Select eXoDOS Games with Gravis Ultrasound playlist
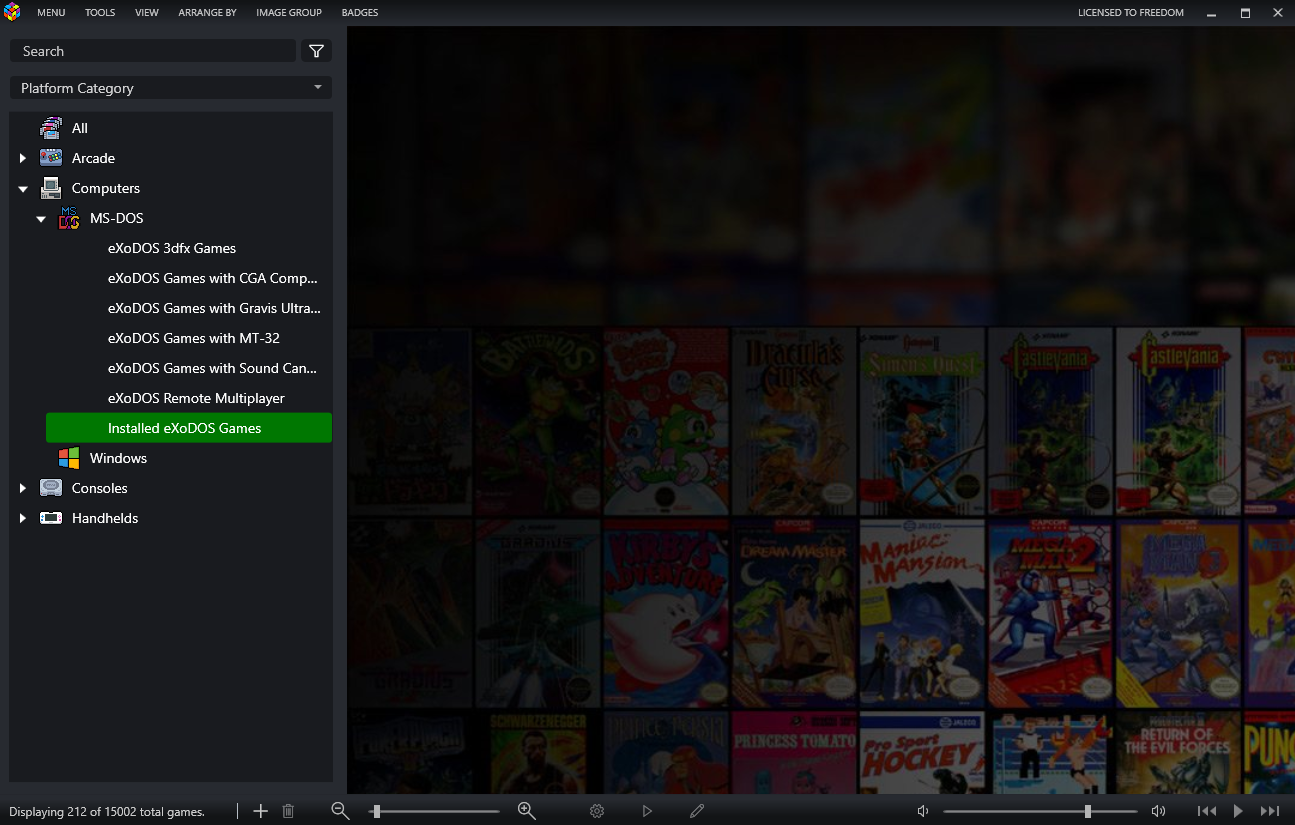The width and height of the screenshot is (1295, 825). point(214,308)
